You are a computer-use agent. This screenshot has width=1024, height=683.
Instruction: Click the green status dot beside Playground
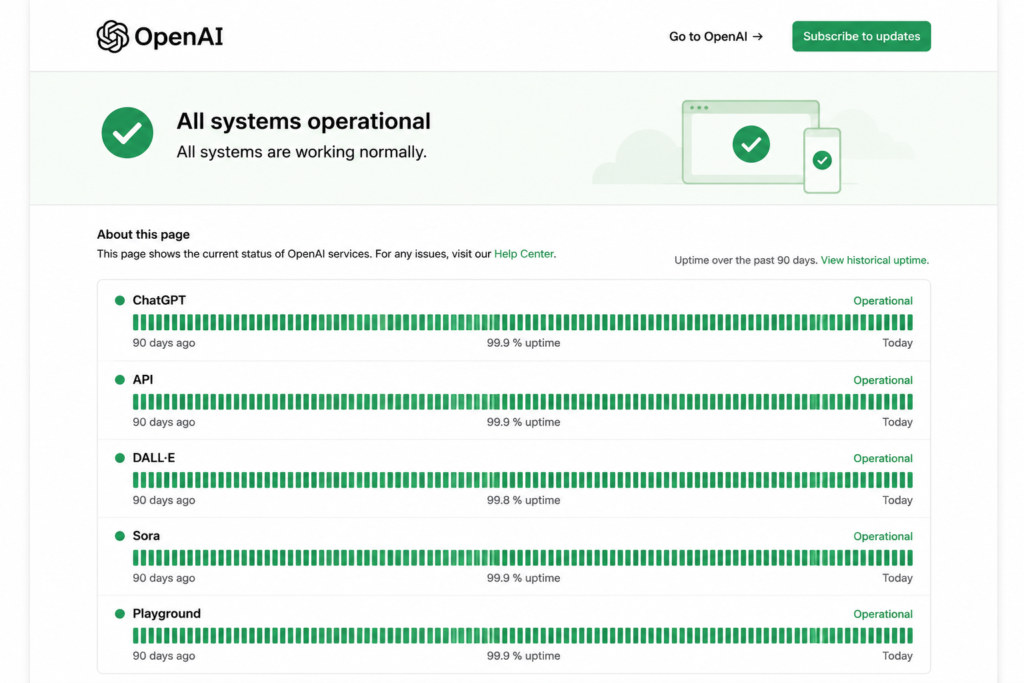[120, 613]
